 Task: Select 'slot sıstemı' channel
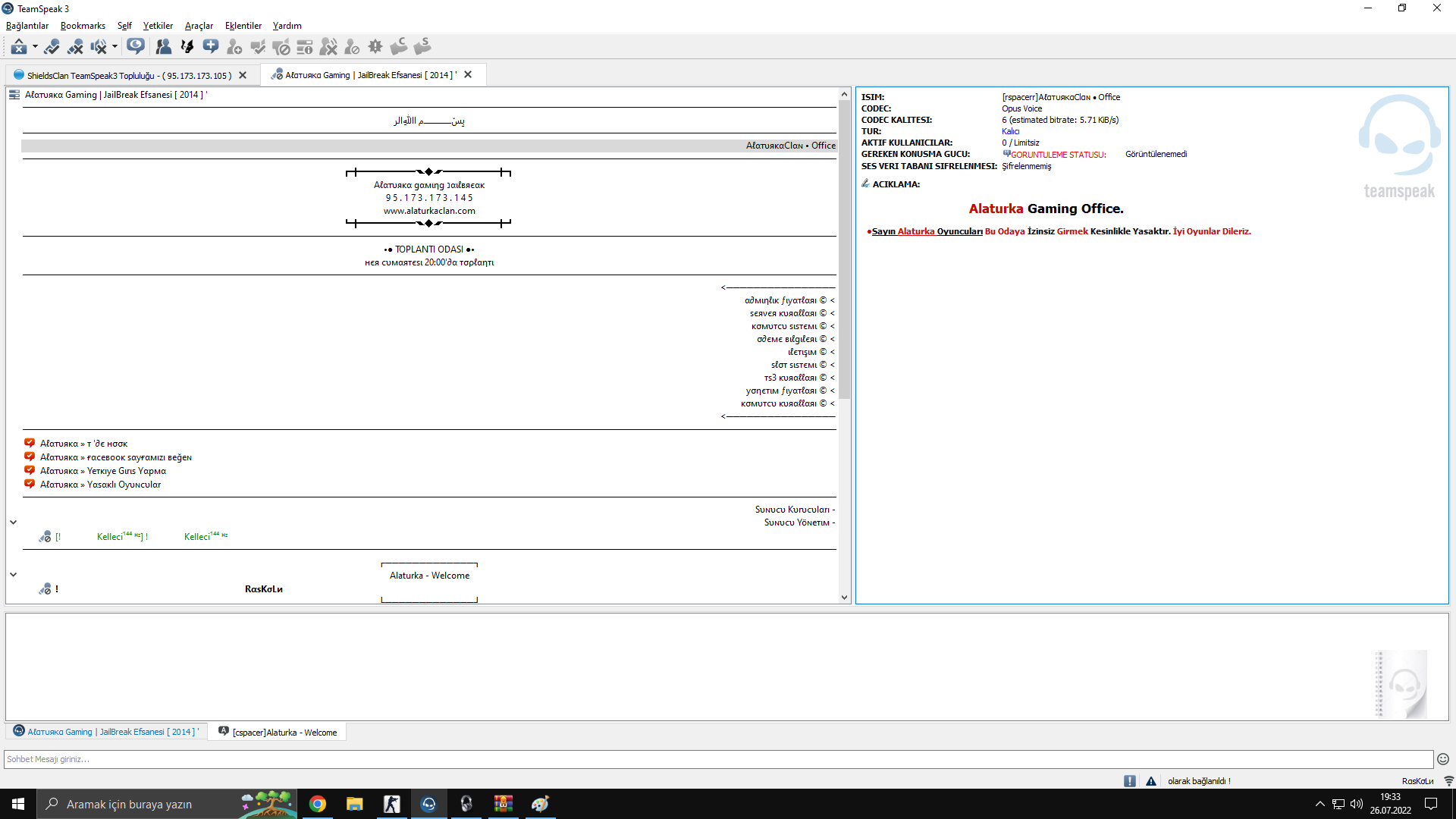(803, 365)
